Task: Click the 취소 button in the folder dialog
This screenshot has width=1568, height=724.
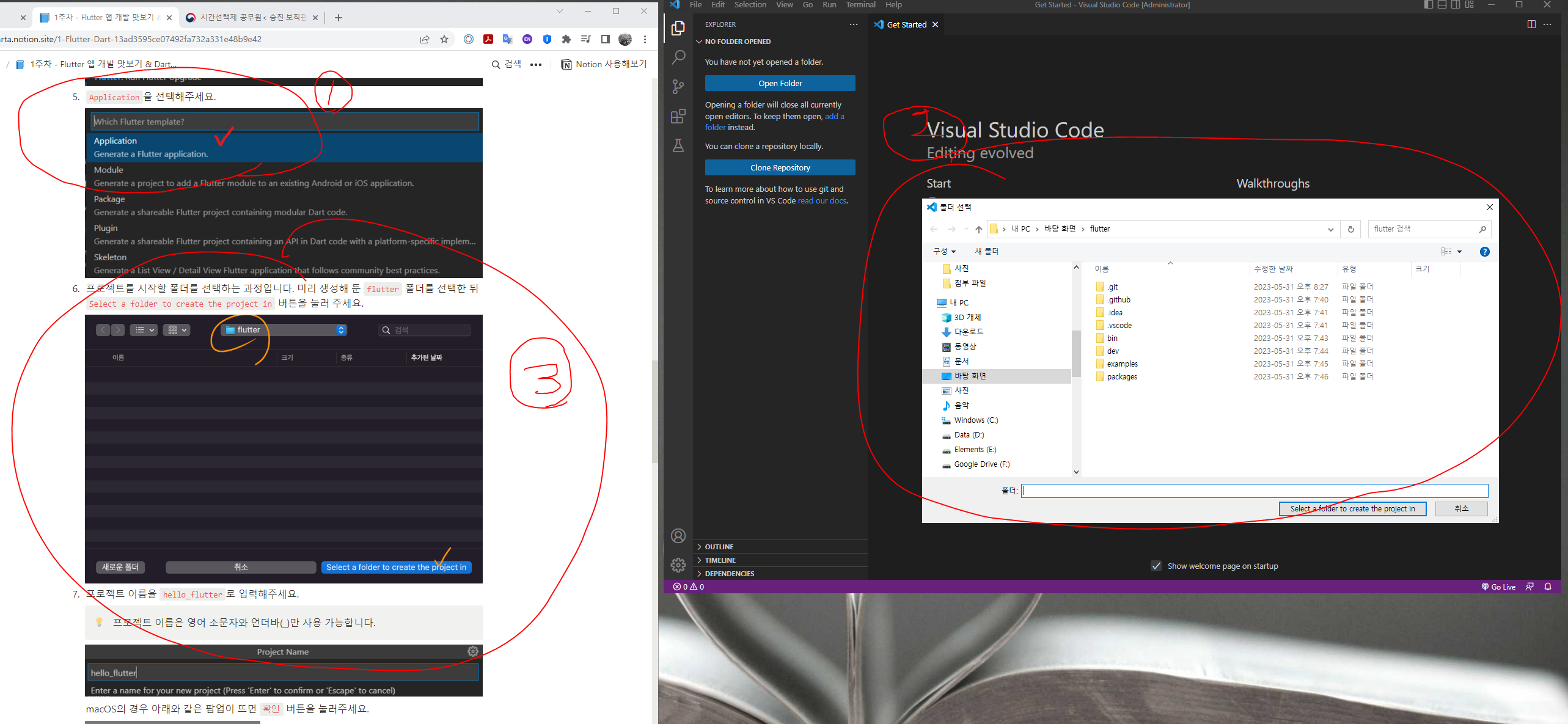Action: 1461,509
